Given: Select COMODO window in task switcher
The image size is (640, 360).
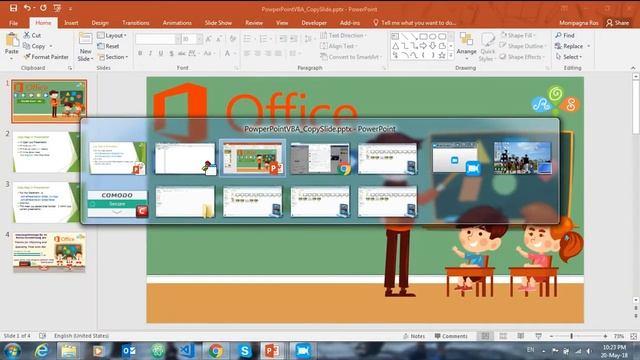Looking at the screenshot, I should (117, 203).
